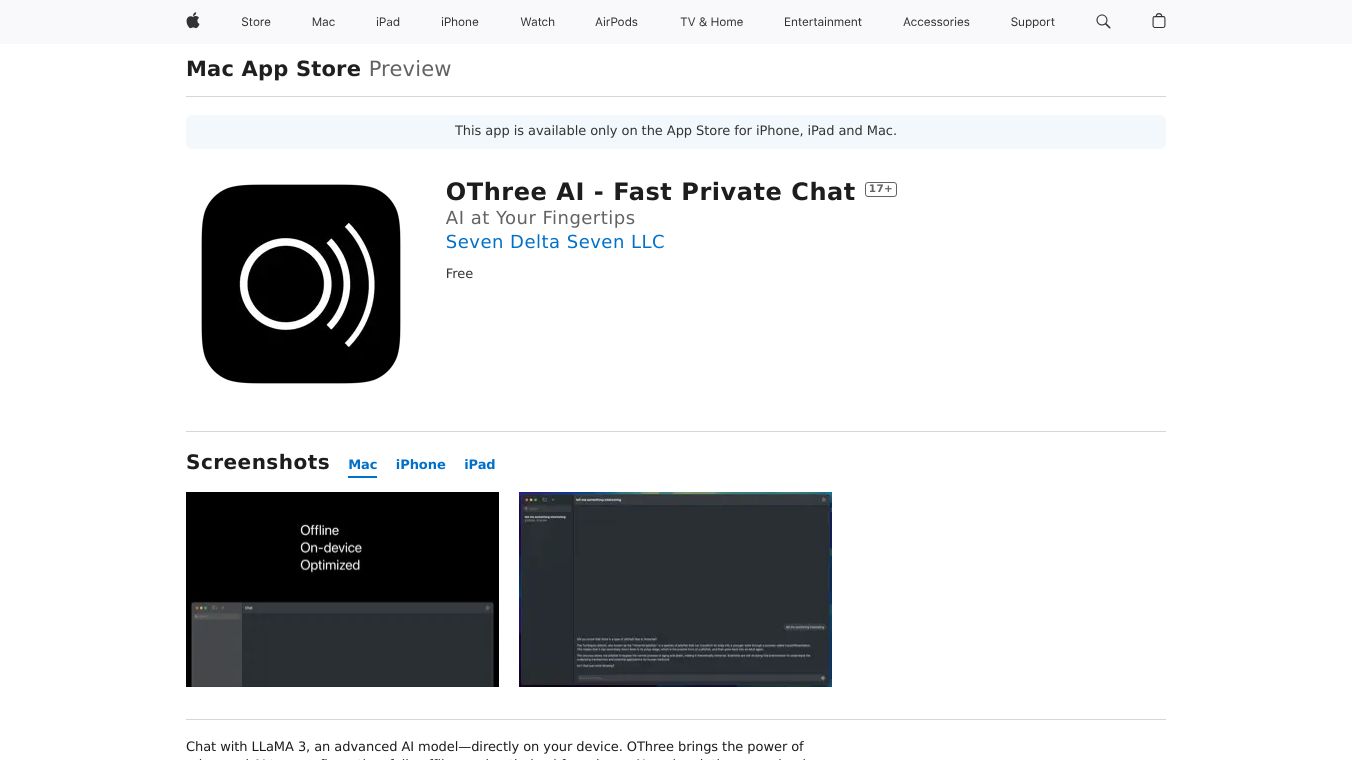View the Offline On-device Optimized screenshot
The height and width of the screenshot is (760, 1352).
(x=342, y=589)
